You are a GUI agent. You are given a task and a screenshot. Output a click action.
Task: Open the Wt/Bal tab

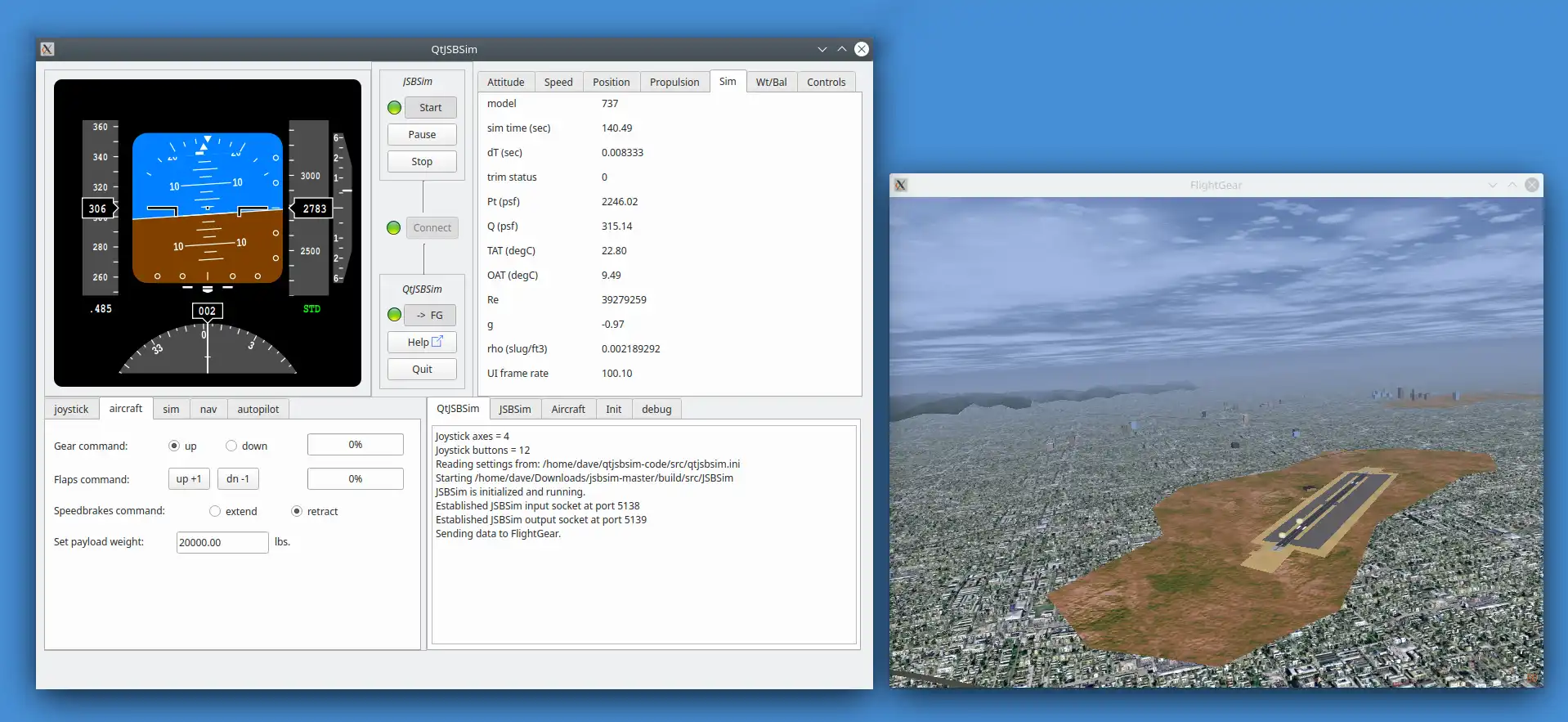[x=772, y=82]
